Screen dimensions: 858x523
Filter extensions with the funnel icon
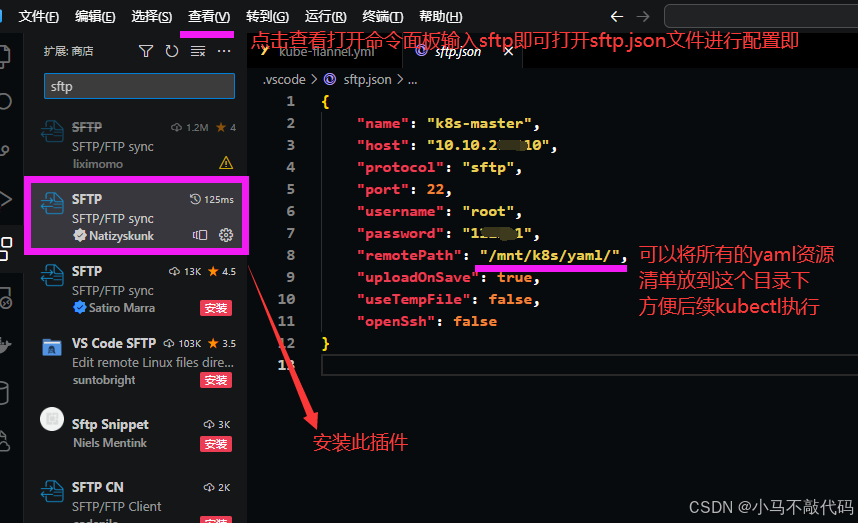[146, 51]
